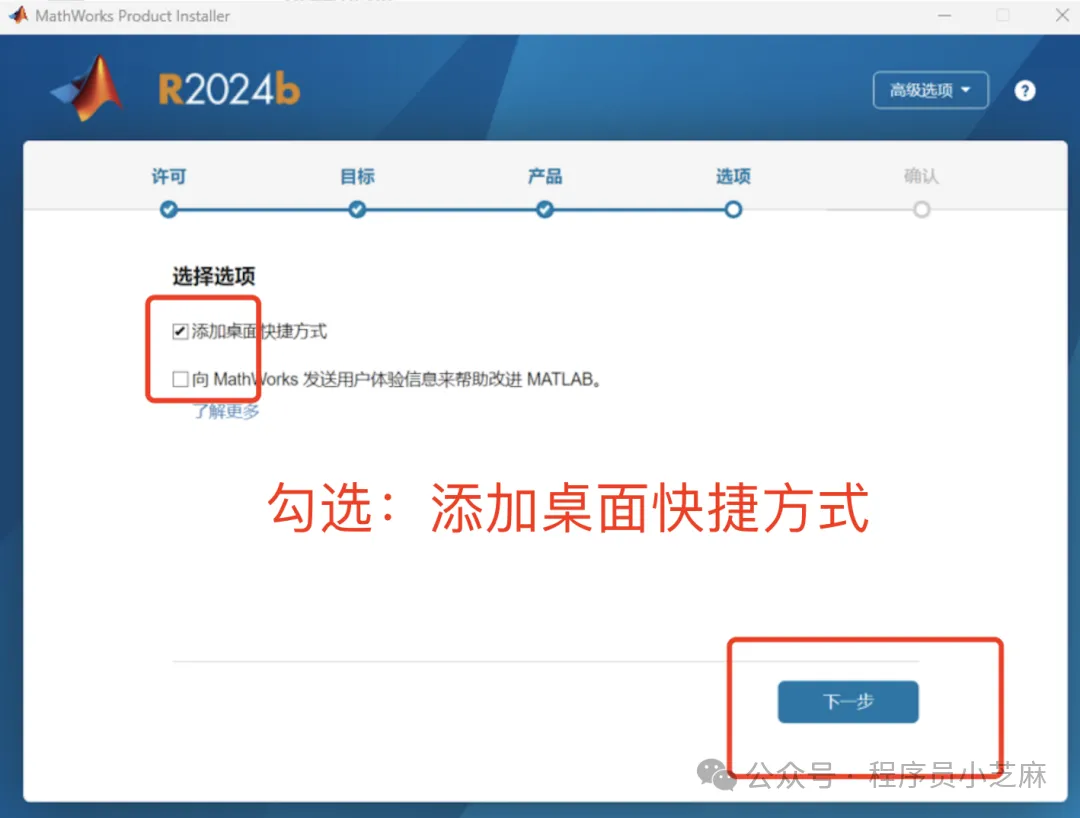
Task: Click the MathWorks Product Installer window title
Action: point(132,16)
